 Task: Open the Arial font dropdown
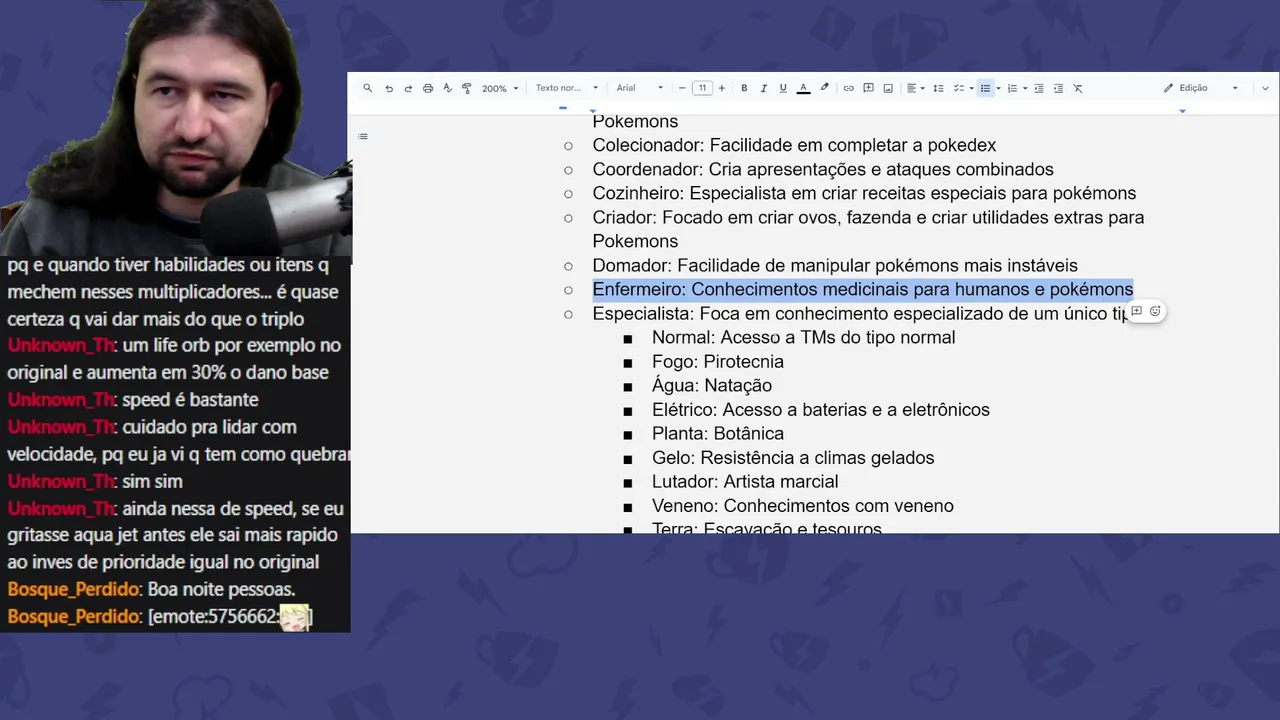[640, 88]
